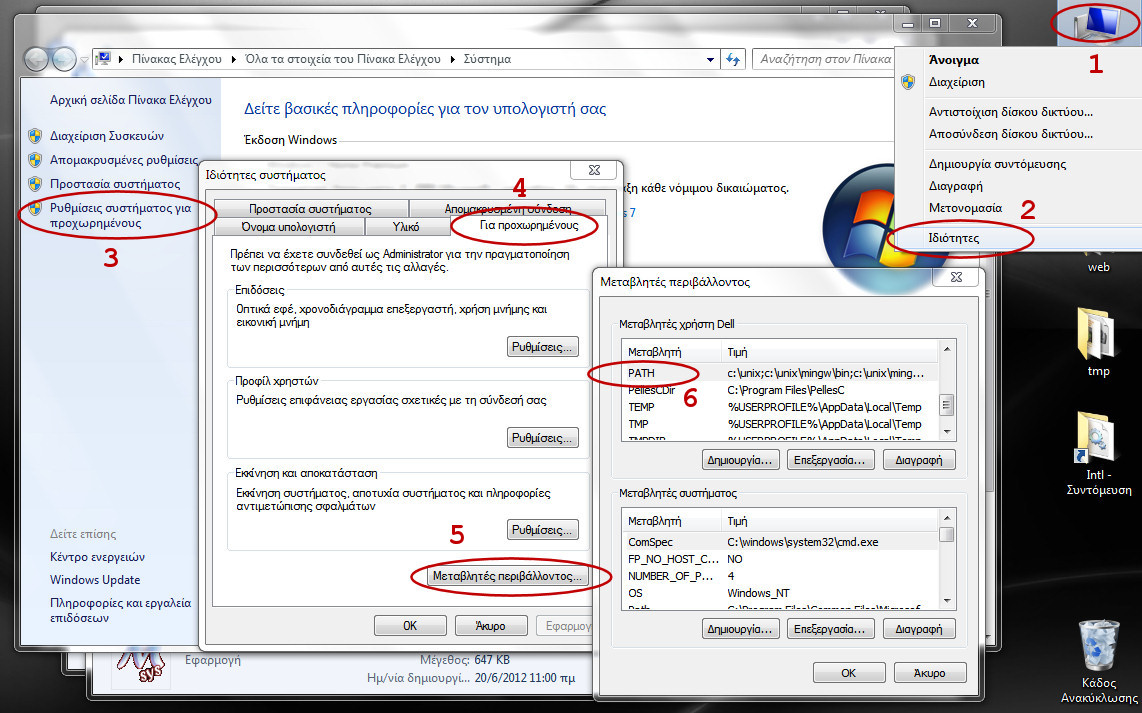Image resolution: width=1142 pixels, height=713 pixels.
Task: Click Ρυθμίσεις button under Προφίλ χρηστών
Action: pyautogui.click(x=543, y=438)
